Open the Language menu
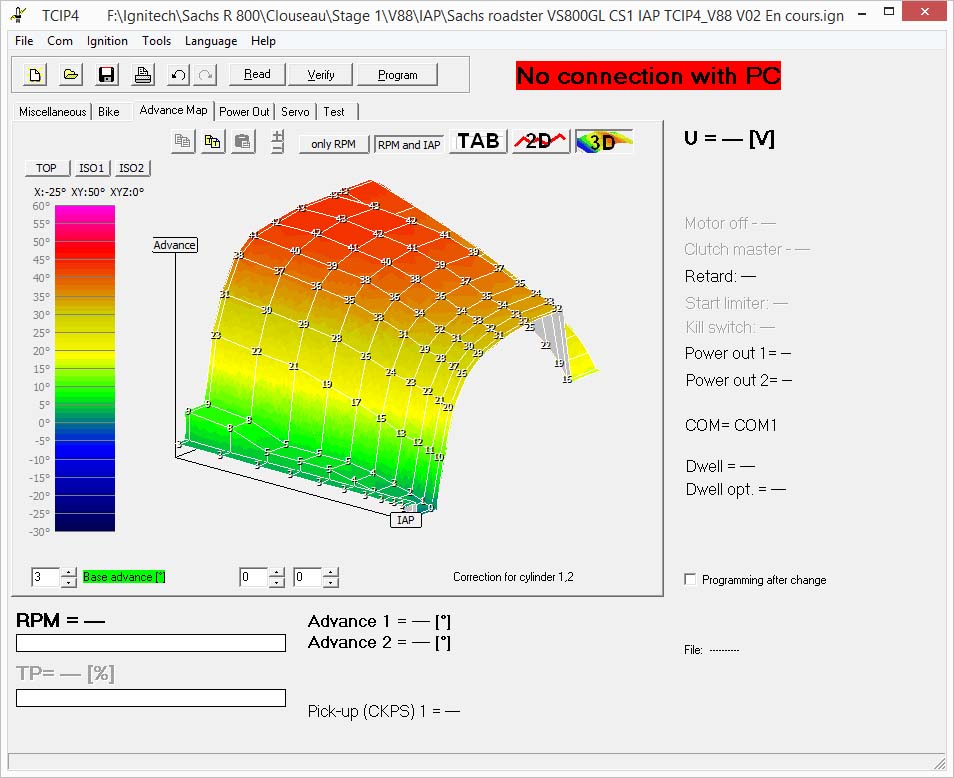Viewport: 954px width, 778px height. coord(211,41)
